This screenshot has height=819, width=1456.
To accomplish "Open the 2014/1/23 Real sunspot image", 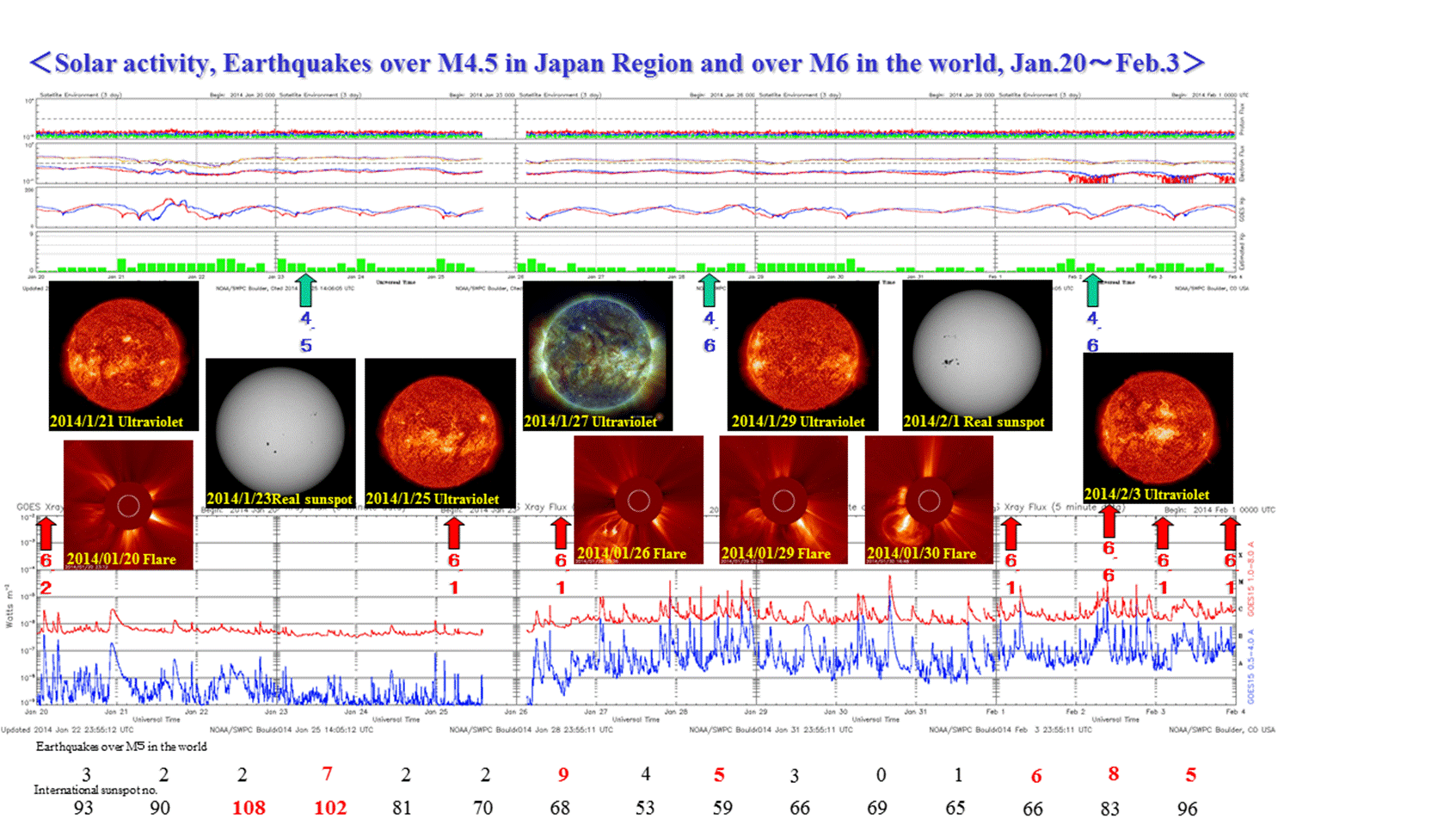I will pos(280,433).
